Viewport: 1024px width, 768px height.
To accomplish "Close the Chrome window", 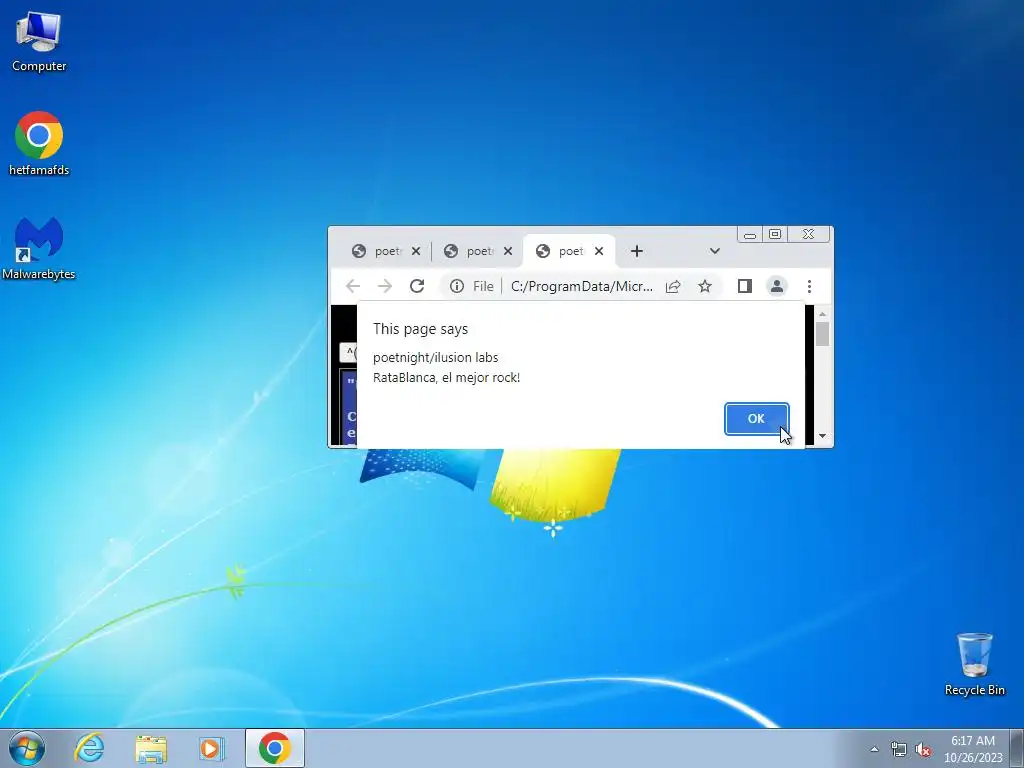I will coord(808,234).
